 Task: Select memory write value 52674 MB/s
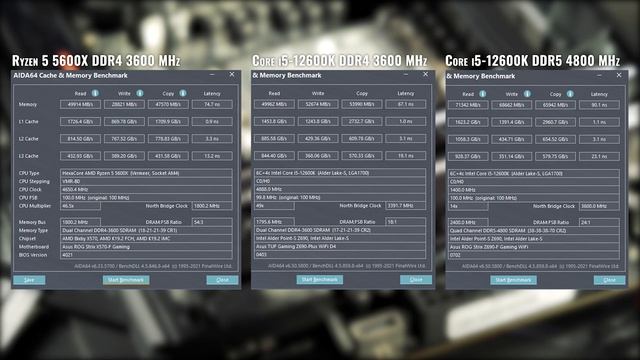[x=318, y=104]
